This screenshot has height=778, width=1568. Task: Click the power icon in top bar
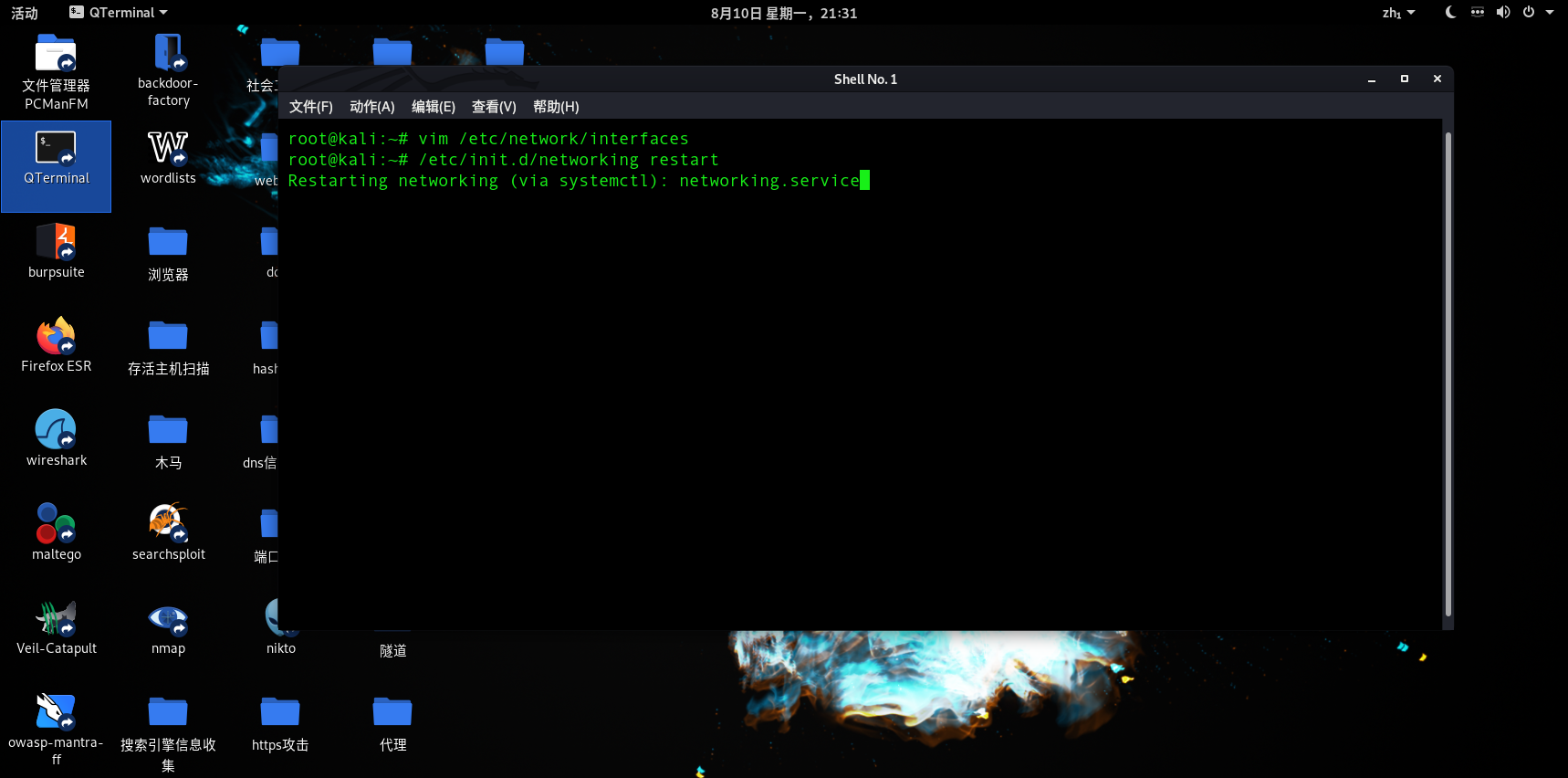pos(1529,13)
